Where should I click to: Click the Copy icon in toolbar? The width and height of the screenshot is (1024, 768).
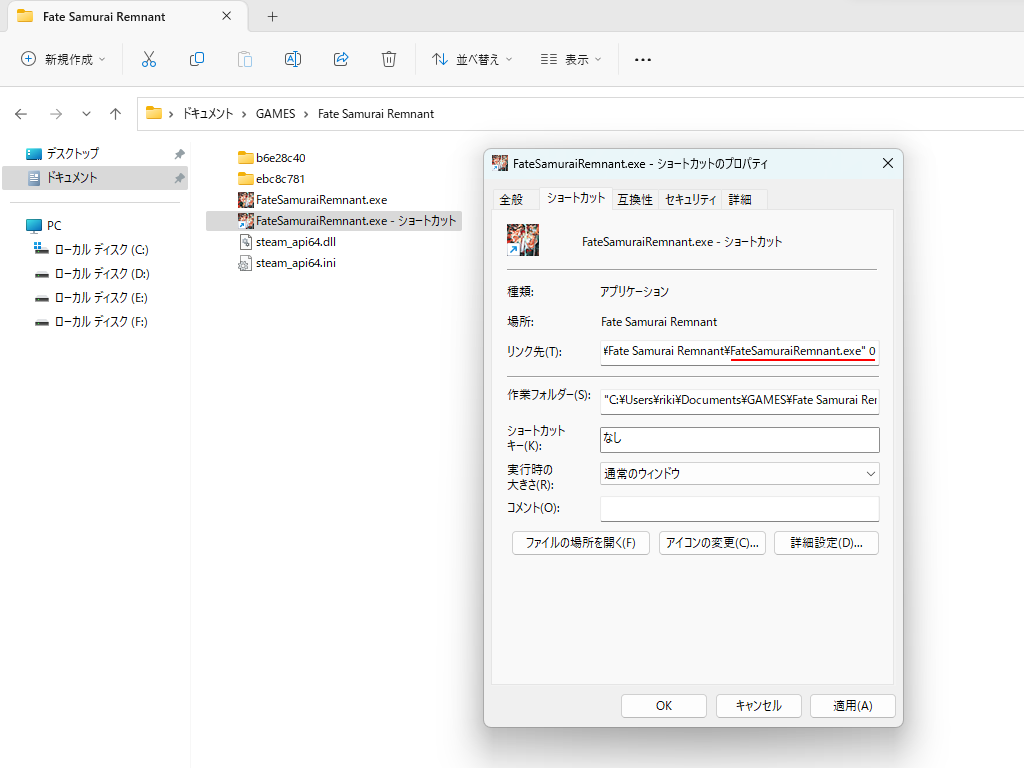tap(197, 59)
